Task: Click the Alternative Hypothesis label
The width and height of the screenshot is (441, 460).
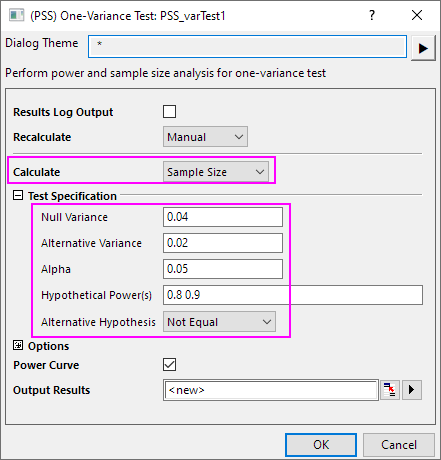Action: [x=98, y=322]
